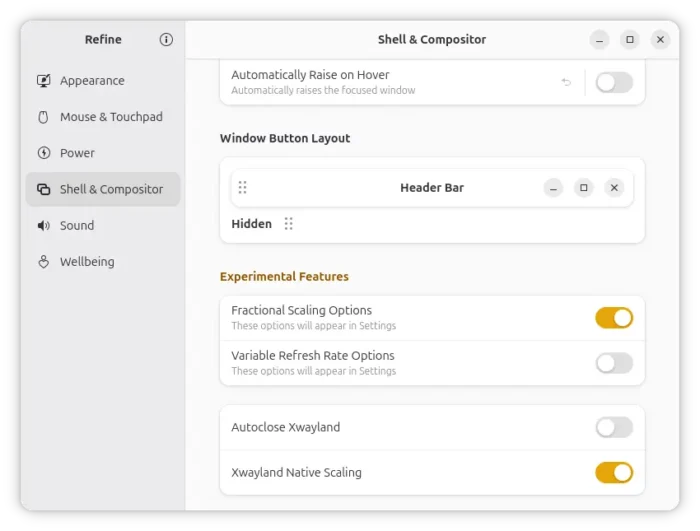This screenshot has width=700, height=531.
Task: Click the Header Bar maximize button preview
Action: click(584, 188)
